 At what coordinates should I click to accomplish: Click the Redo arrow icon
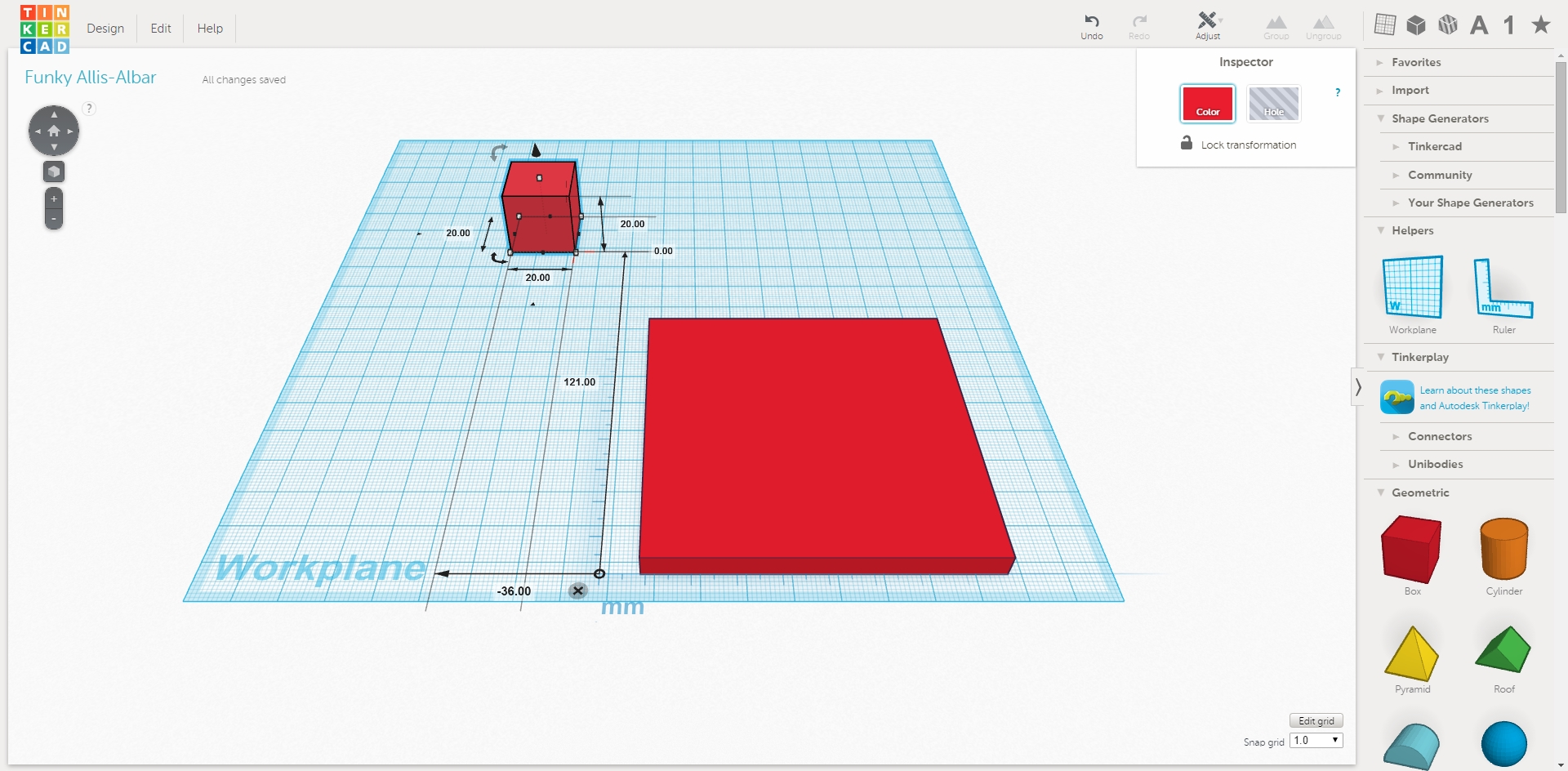pos(1139,21)
